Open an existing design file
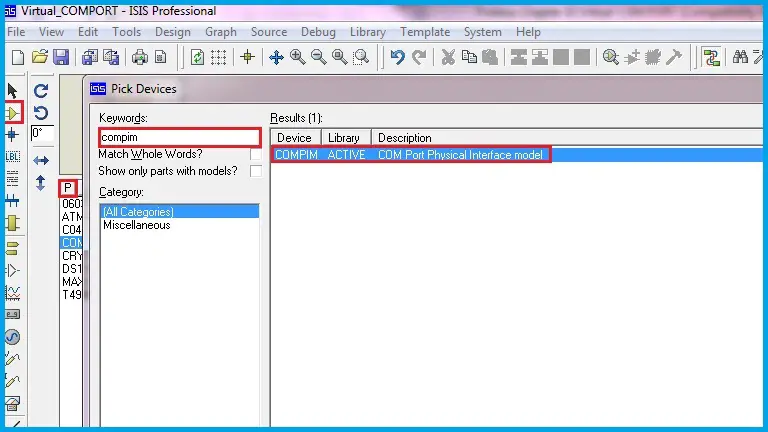768x432 pixels. tap(40, 57)
